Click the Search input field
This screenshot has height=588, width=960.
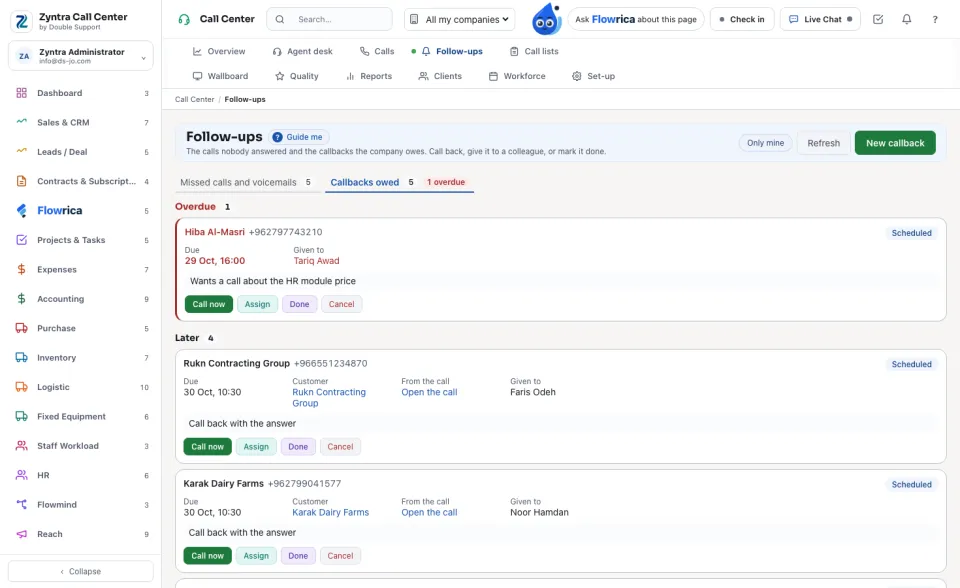pyautogui.click(x=329, y=19)
